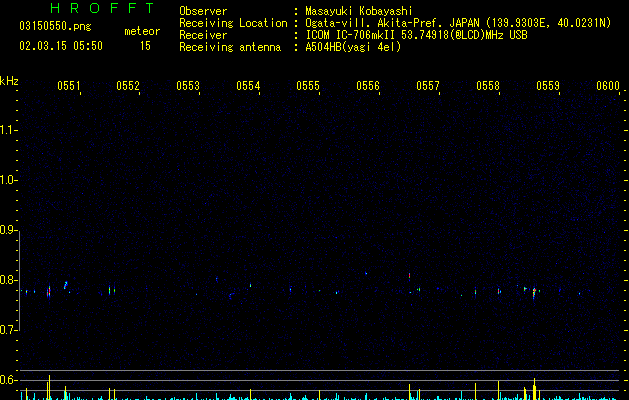Click the Receiving Location label
Image resolution: width=629 pixels, height=400 pixels.
(x=233, y=23)
